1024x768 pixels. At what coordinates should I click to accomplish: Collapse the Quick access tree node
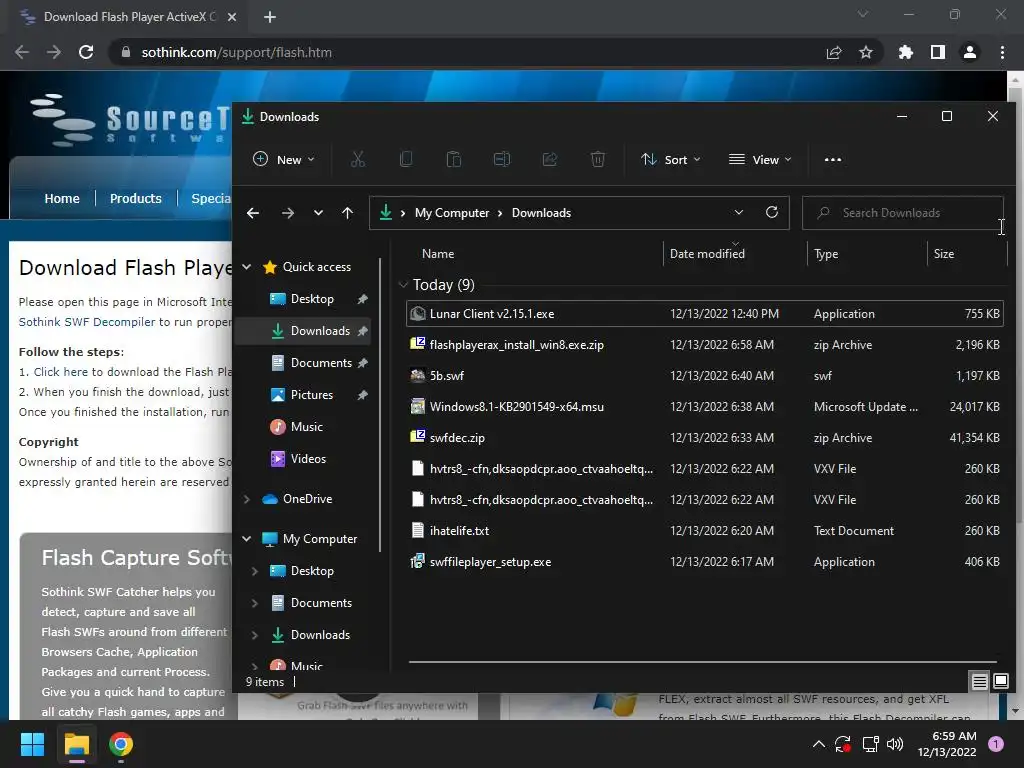(x=247, y=267)
